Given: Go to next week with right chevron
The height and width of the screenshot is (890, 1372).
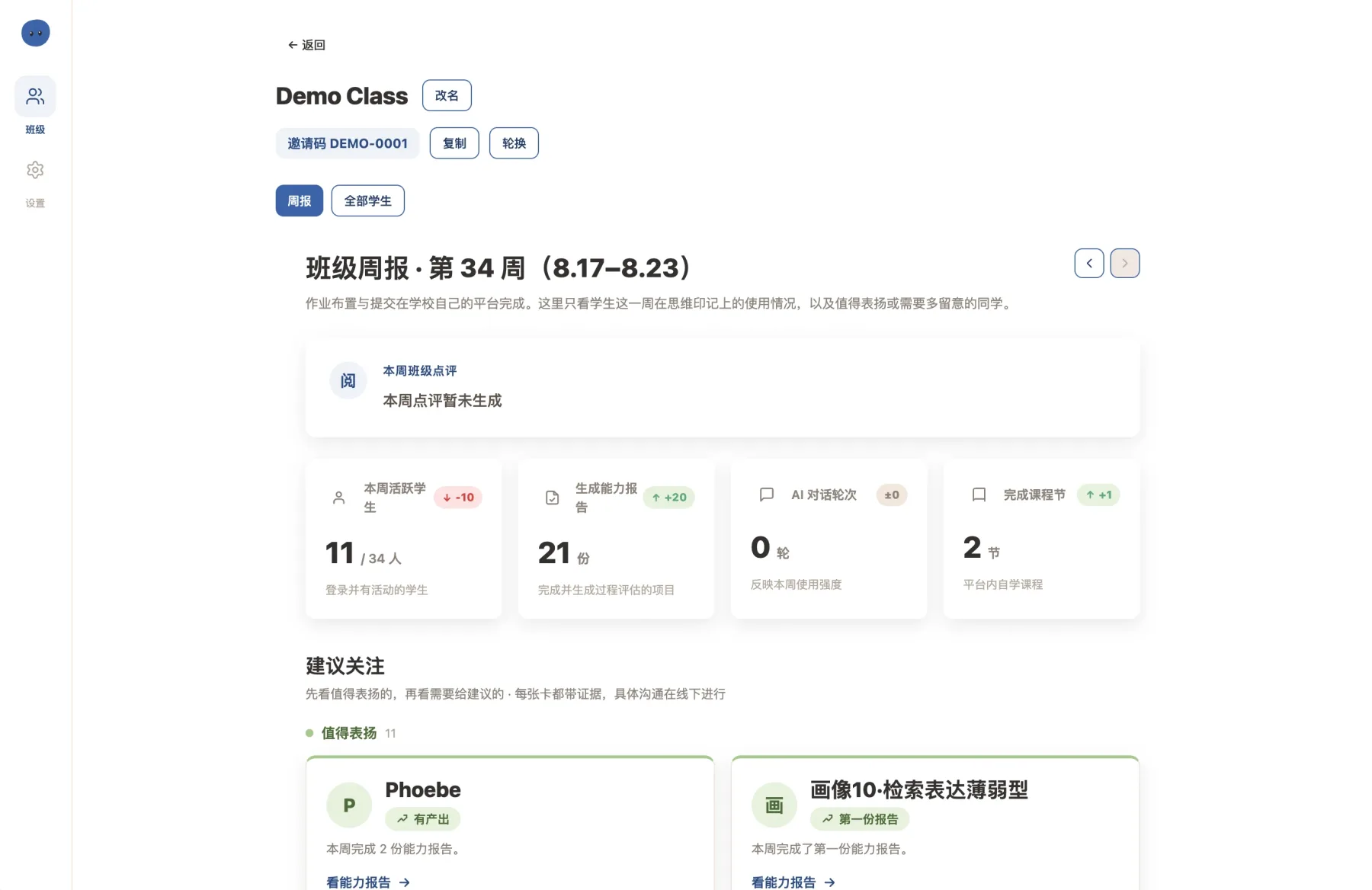Looking at the screenshot, I should (1125, 263).
